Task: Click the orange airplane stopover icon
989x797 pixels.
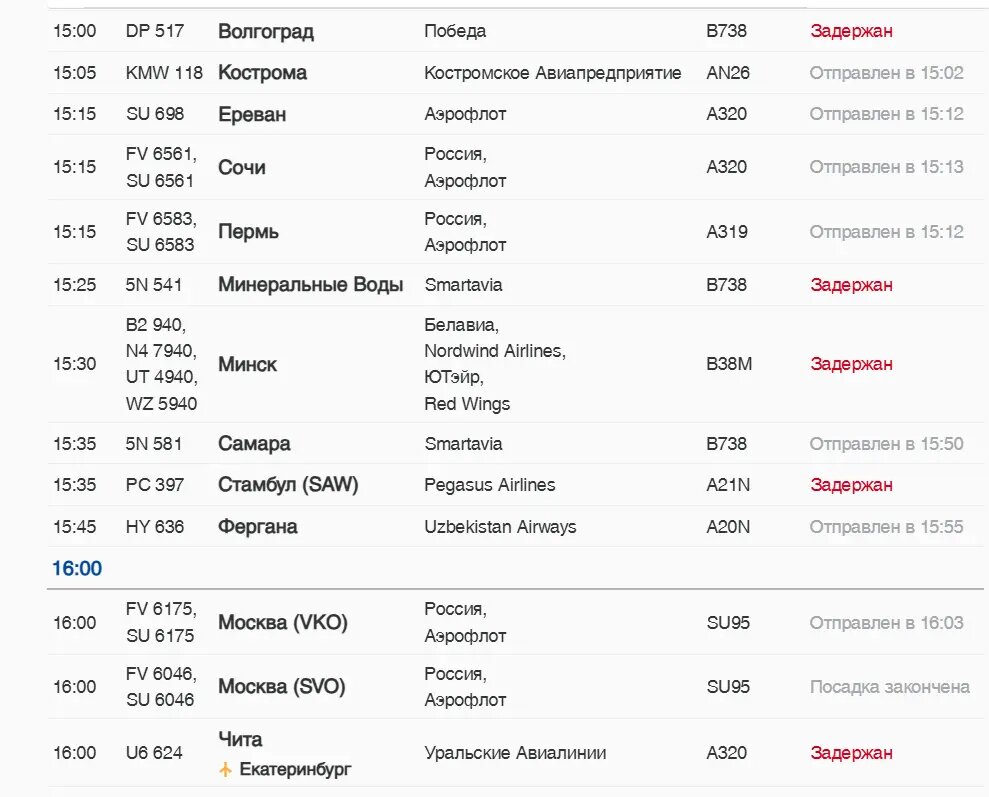Action: (x=226, y=770)
